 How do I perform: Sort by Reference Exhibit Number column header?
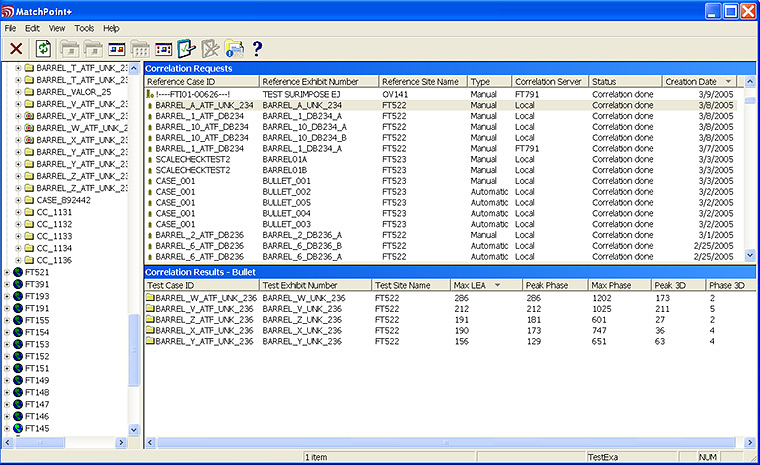[x=318, y=81]
